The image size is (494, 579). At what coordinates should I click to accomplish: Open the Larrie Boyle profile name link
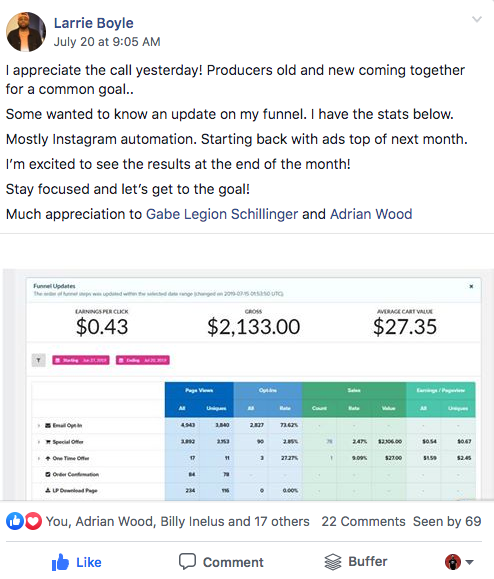coord(93,23)
